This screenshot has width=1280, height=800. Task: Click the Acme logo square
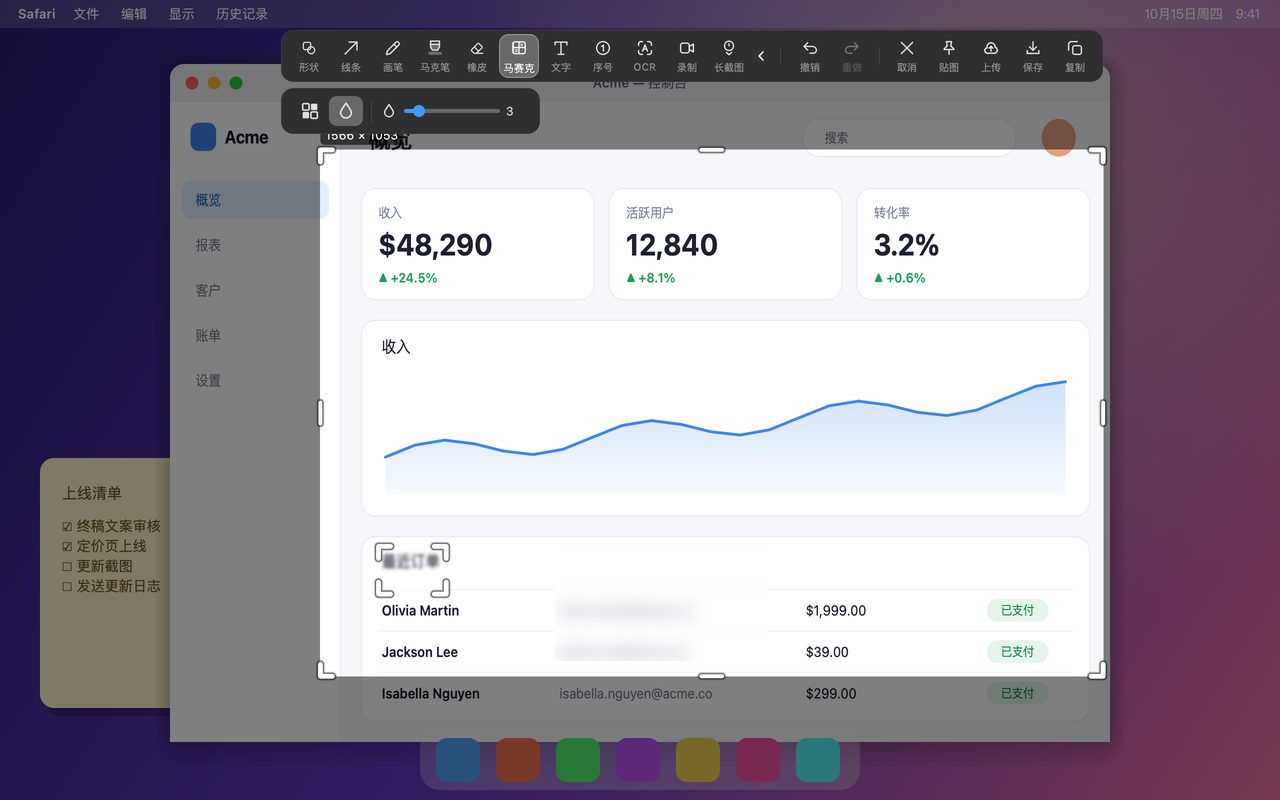tap(203, 137)
